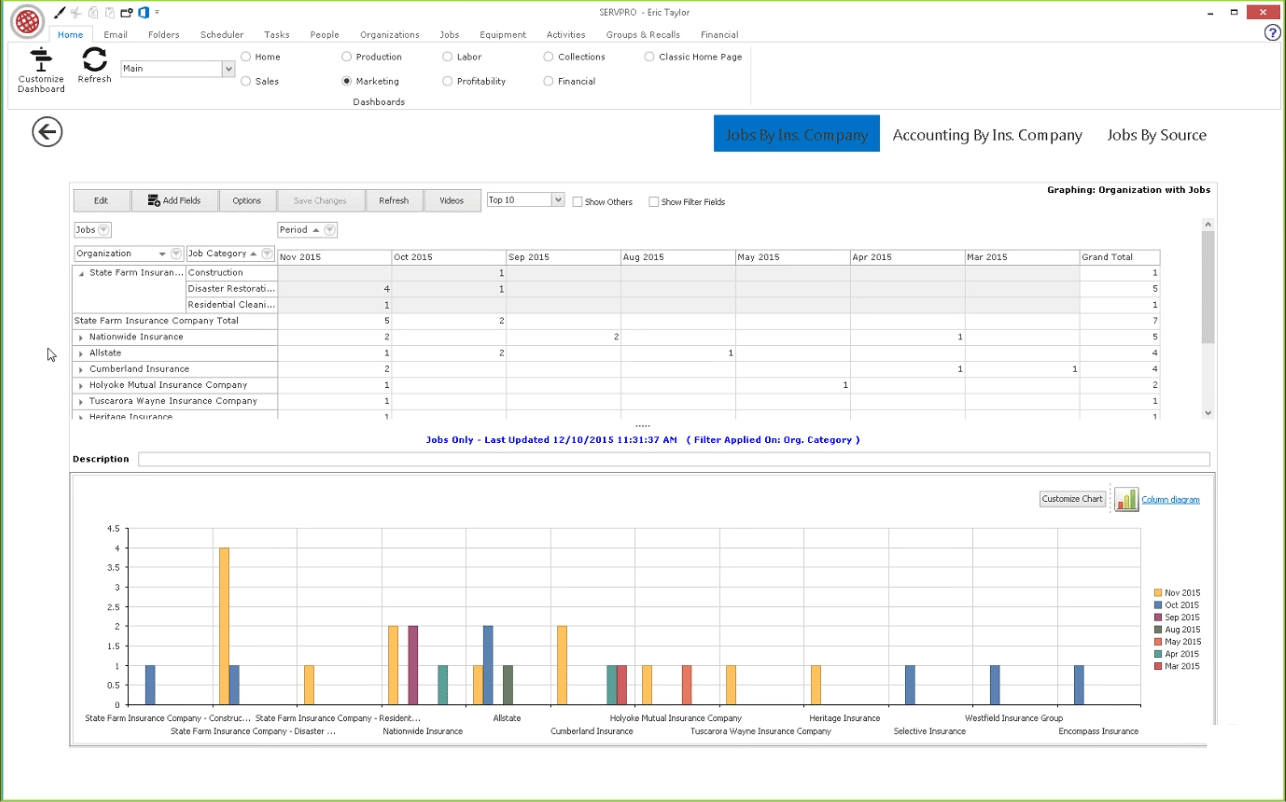Click the Nov 2015 column header
This screenshot has width=1286, height=802.
[x=335, y=257]
